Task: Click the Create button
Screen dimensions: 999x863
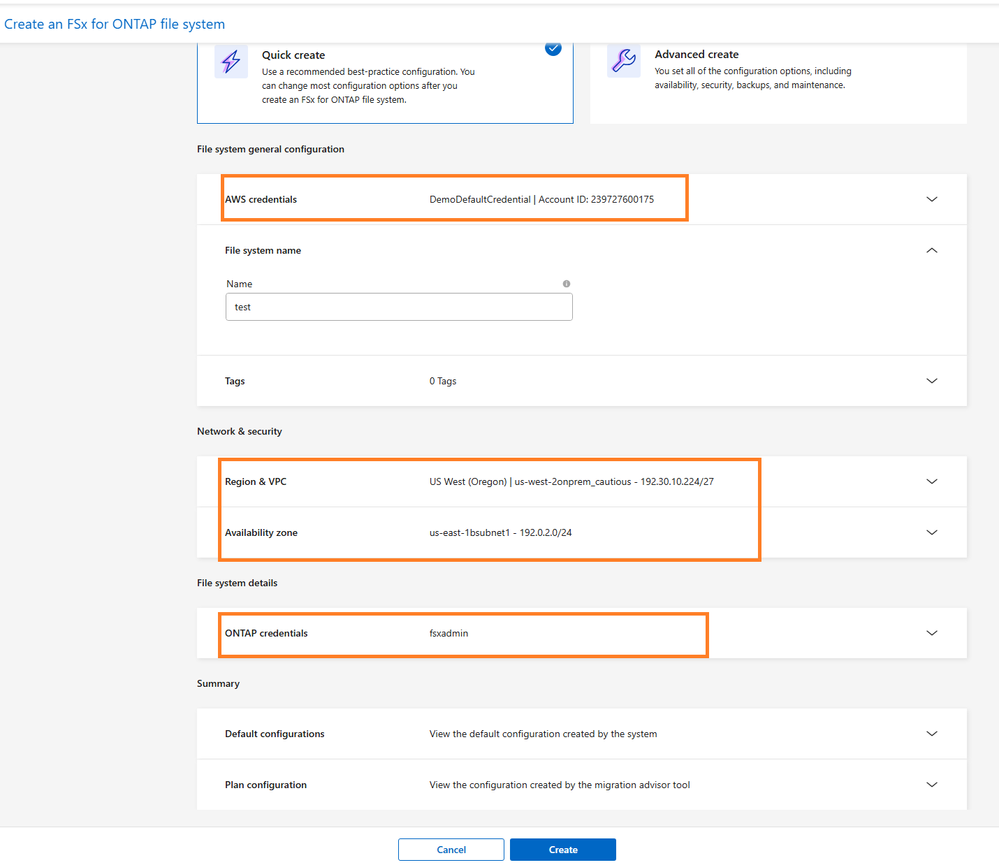Action: coord(563,849)
